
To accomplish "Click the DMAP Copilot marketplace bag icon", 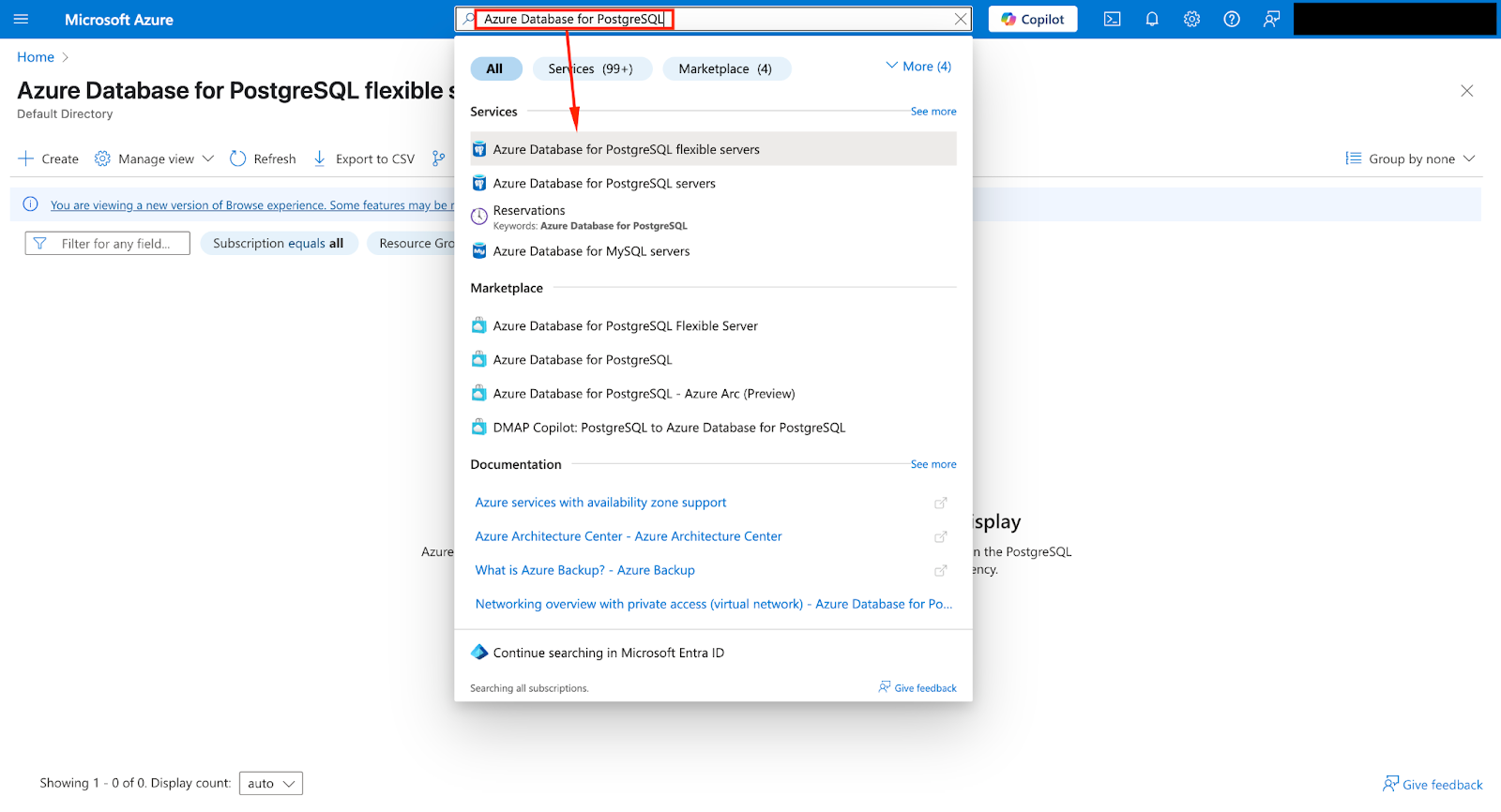I will click(479, 427).
